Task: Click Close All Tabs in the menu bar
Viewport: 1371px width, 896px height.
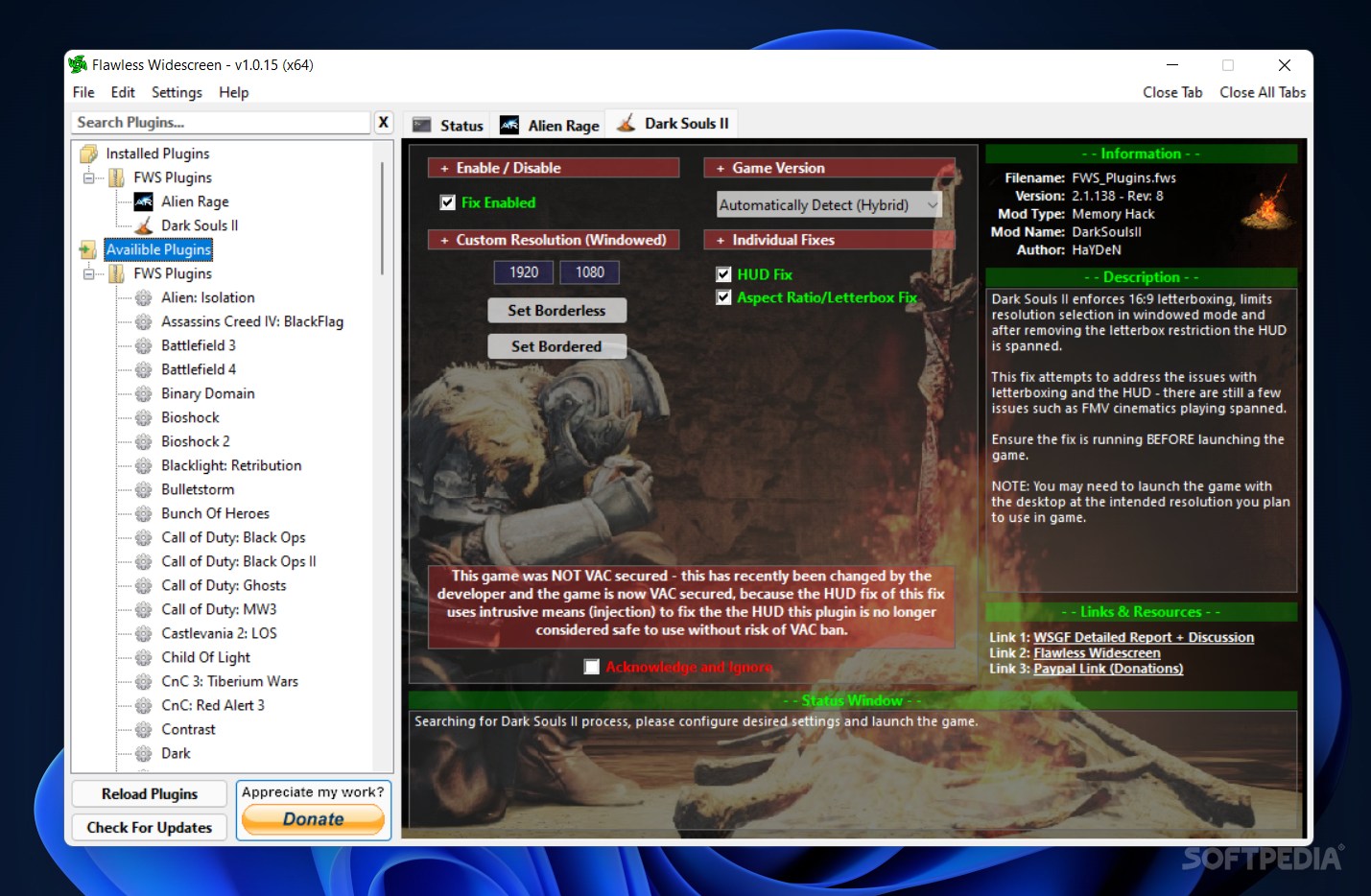Action: pos(1263,92)
